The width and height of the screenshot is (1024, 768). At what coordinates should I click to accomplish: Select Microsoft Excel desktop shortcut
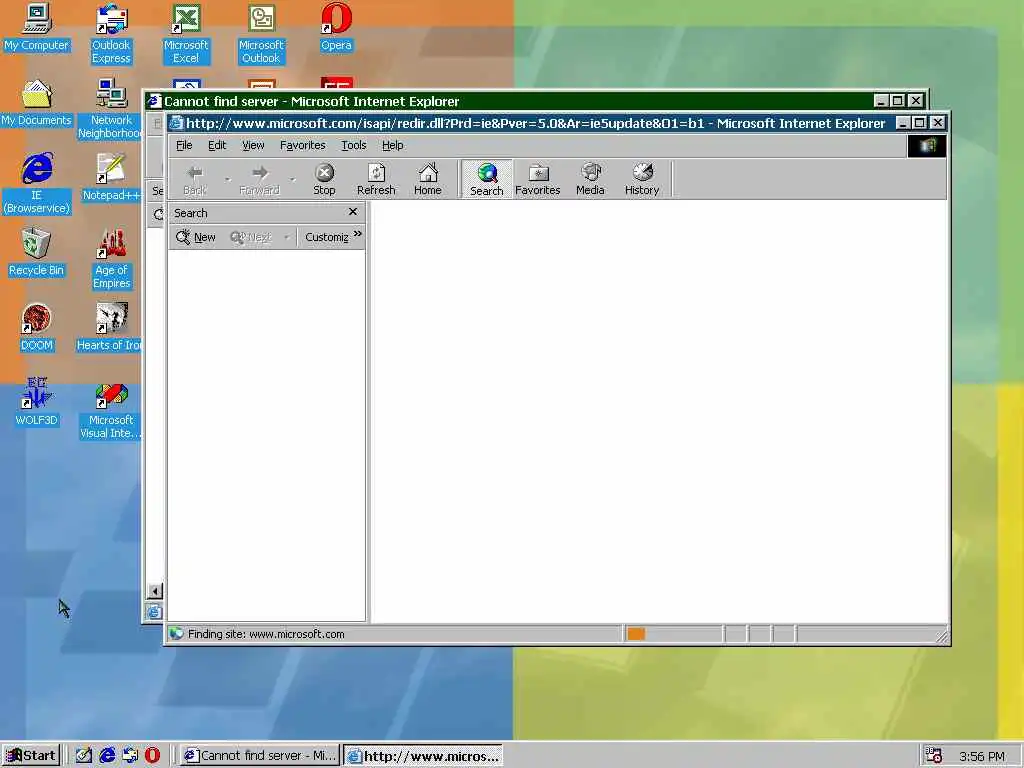click(186, 34)
